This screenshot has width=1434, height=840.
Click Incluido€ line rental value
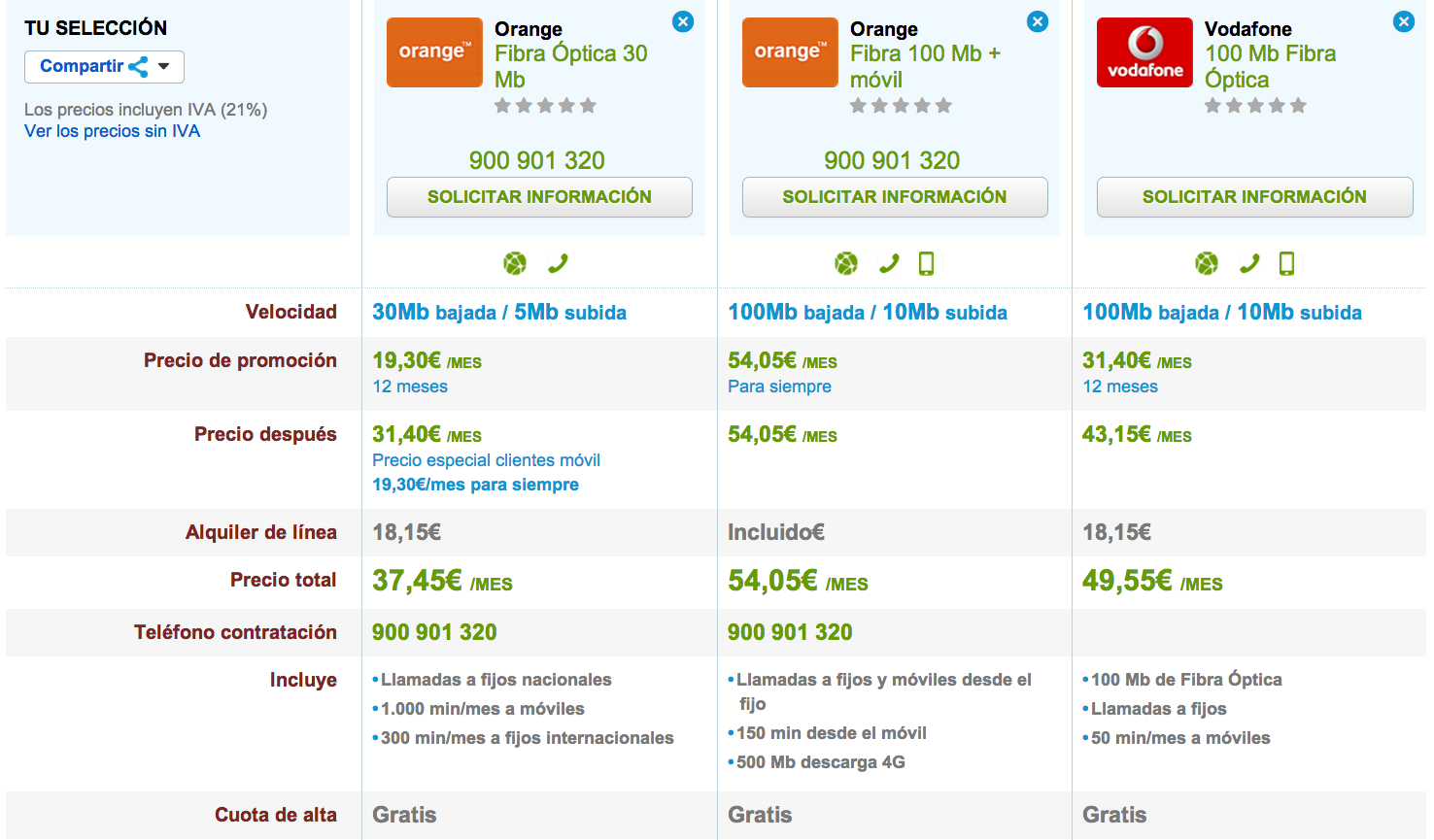coord(776,532)
